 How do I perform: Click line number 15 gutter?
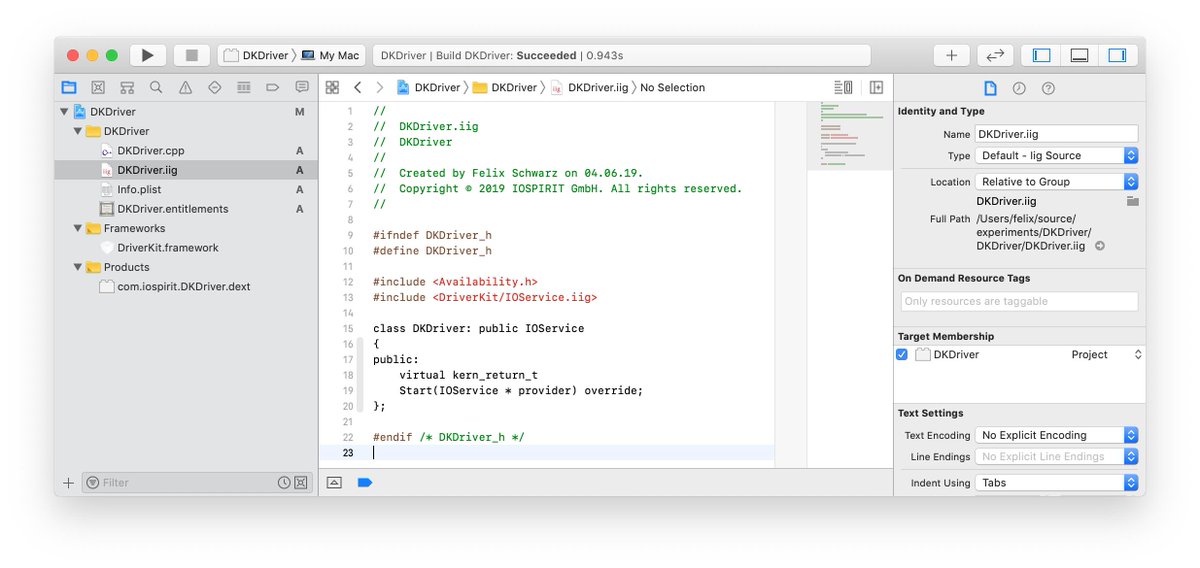coord(348,328)
